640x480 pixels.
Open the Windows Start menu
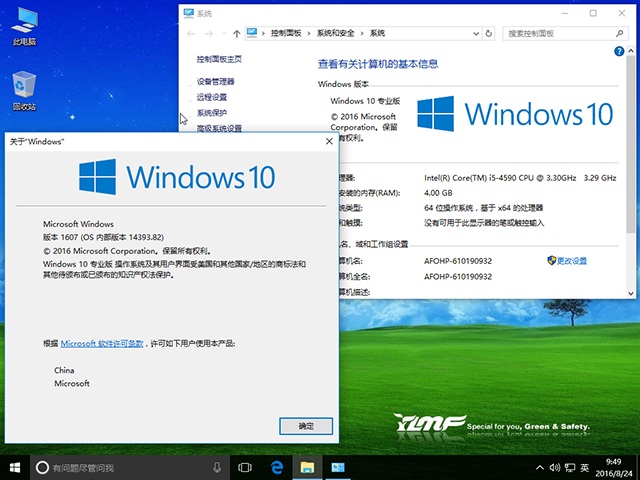coord(15,467)
